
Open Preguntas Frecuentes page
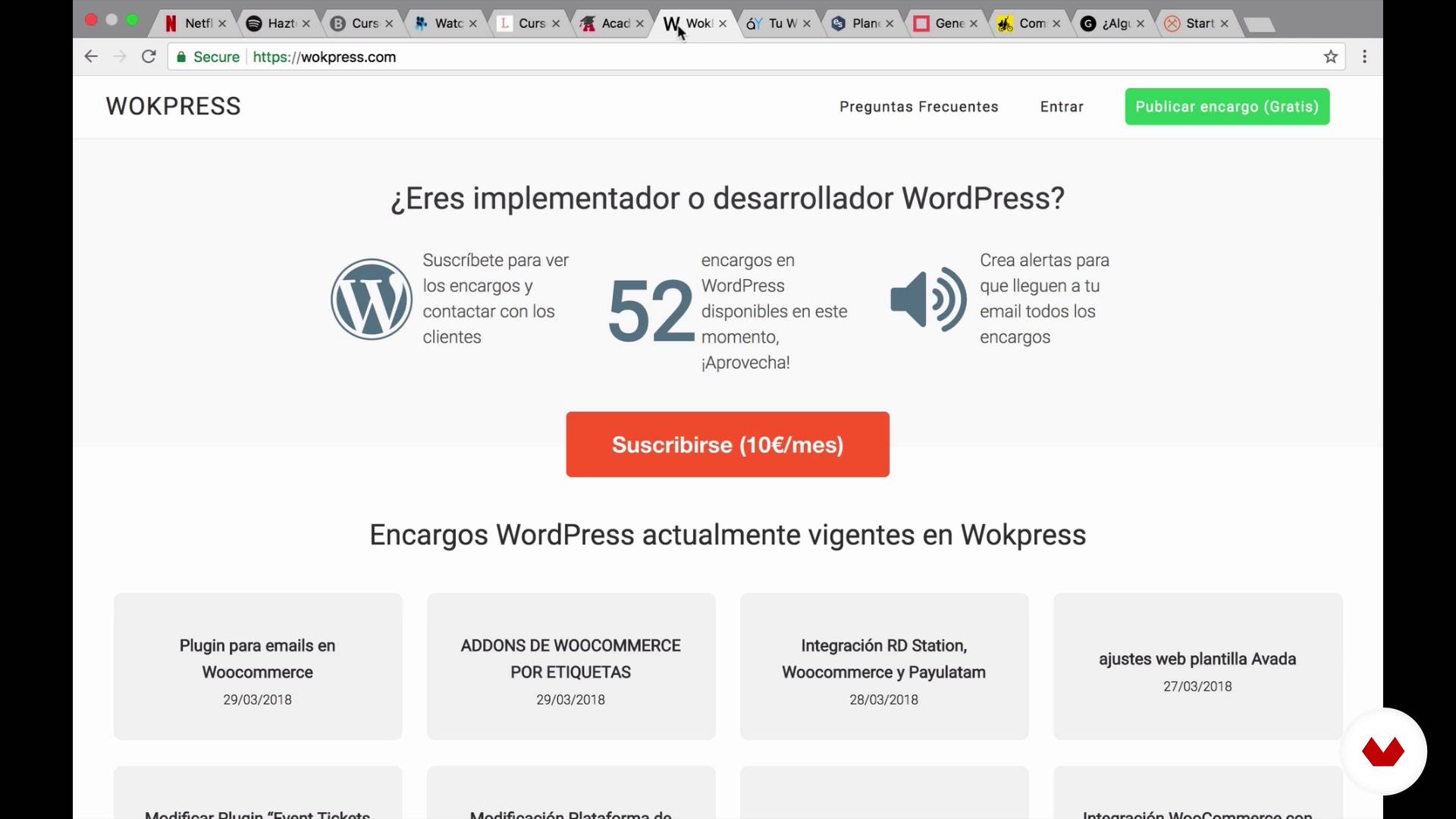click(x=918, y=107)
